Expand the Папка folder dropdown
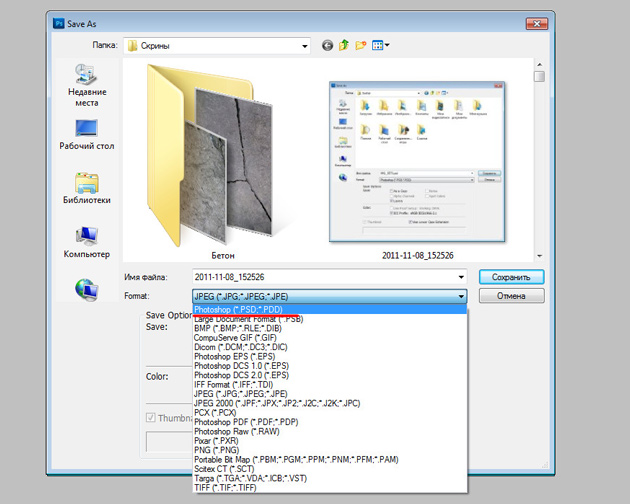This screenshot has height=504, width=630. [305, 46]
